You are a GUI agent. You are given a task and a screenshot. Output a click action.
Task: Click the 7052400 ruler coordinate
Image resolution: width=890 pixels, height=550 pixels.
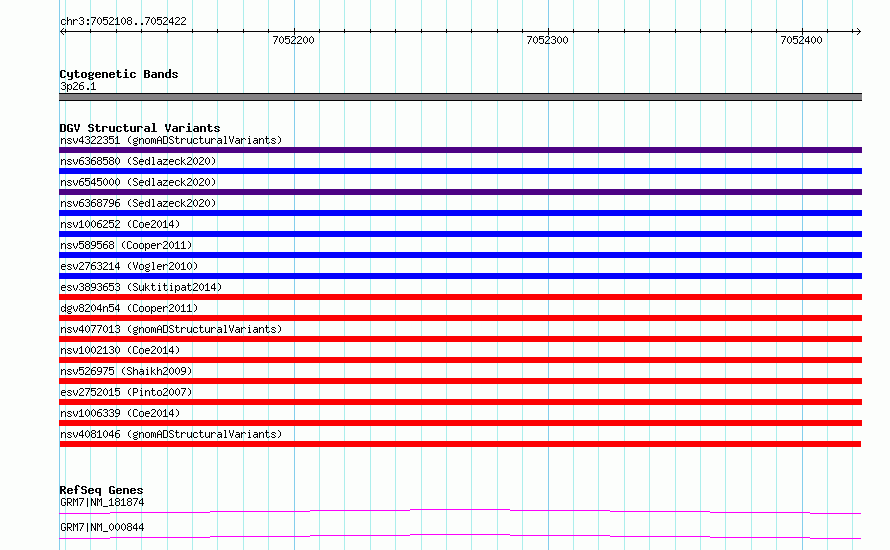(x=801, y=40)
